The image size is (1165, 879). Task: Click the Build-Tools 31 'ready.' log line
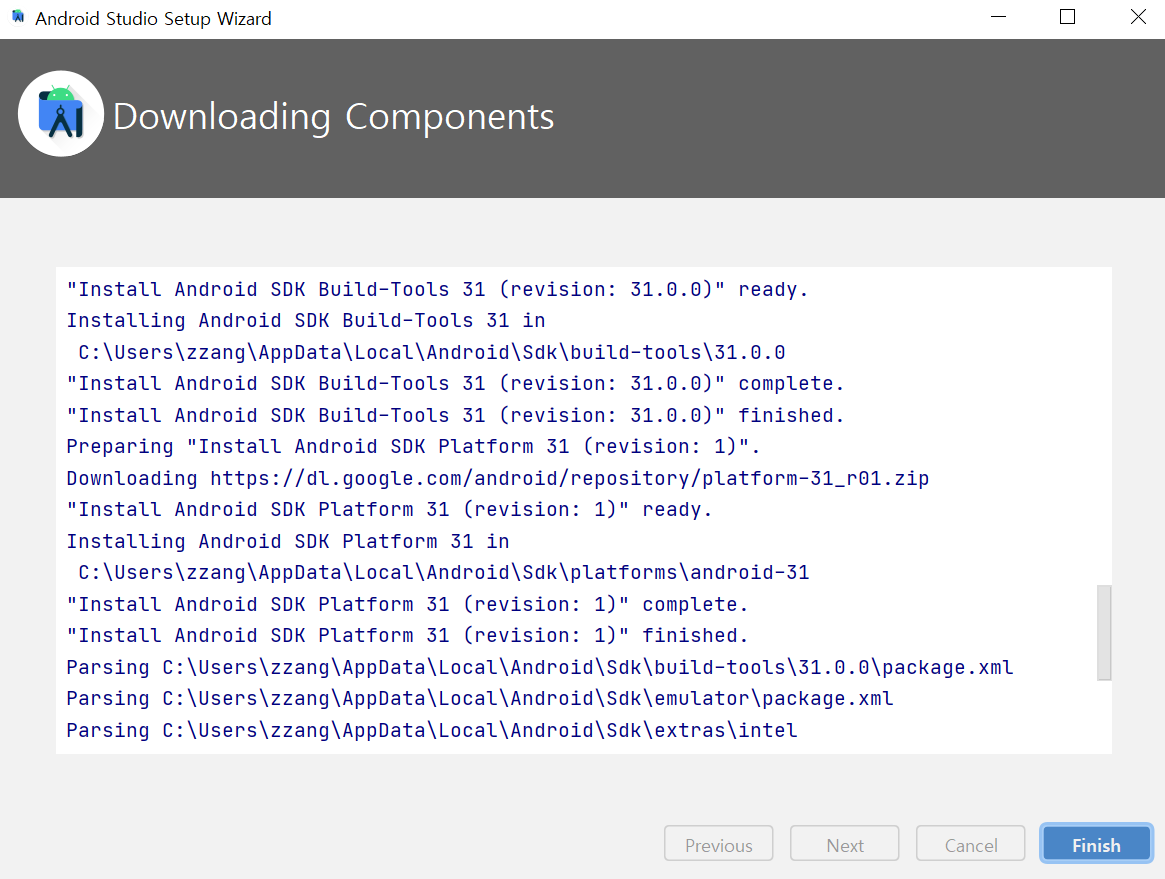pyautogui.click(x=438, y=289)
